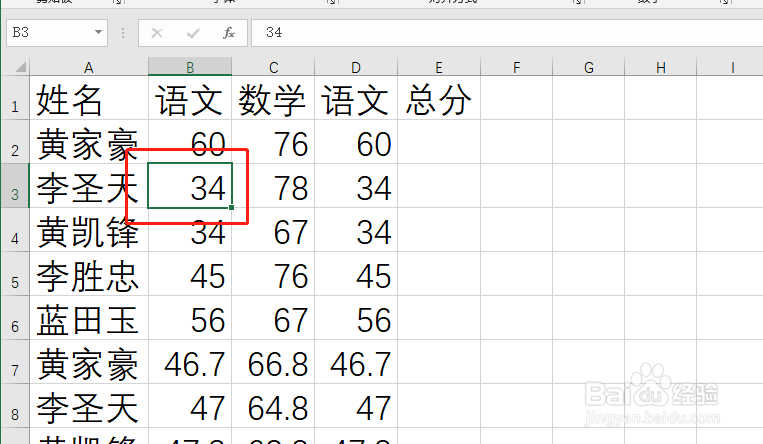Click cell B5 with value 45
Screen dimensions: 763x444
click(x=190, y=274)
